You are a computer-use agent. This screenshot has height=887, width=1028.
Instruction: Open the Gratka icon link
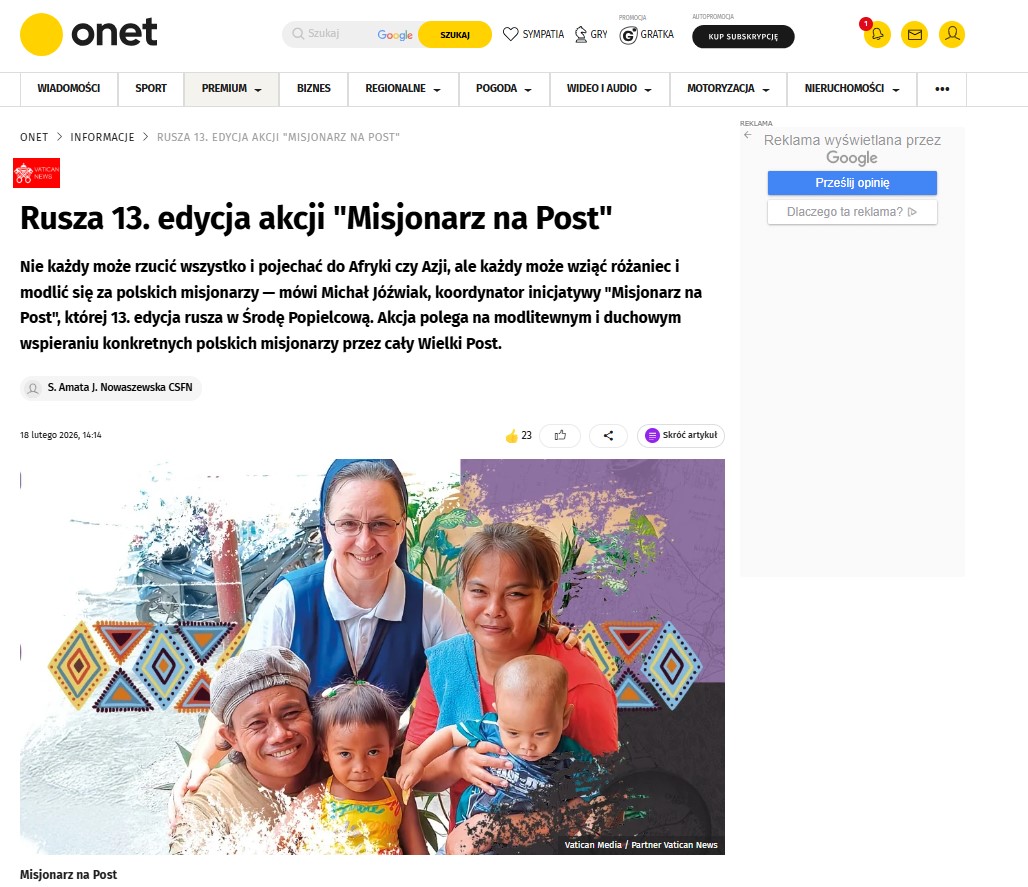pos(646,34)
